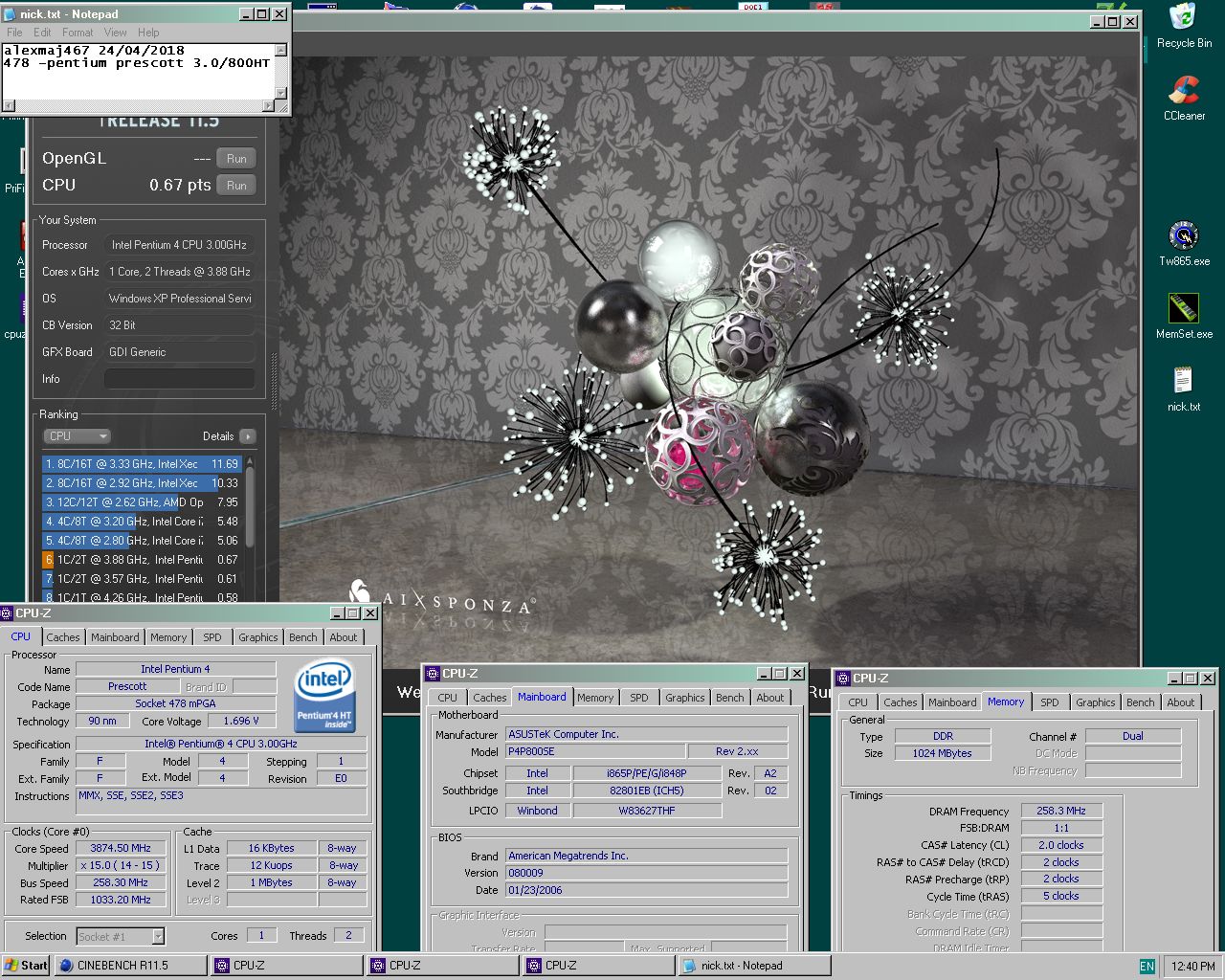Switch to CINEBENCH R11.5 taskbar button
The image size is (1225, 980).
pos(130,966)
